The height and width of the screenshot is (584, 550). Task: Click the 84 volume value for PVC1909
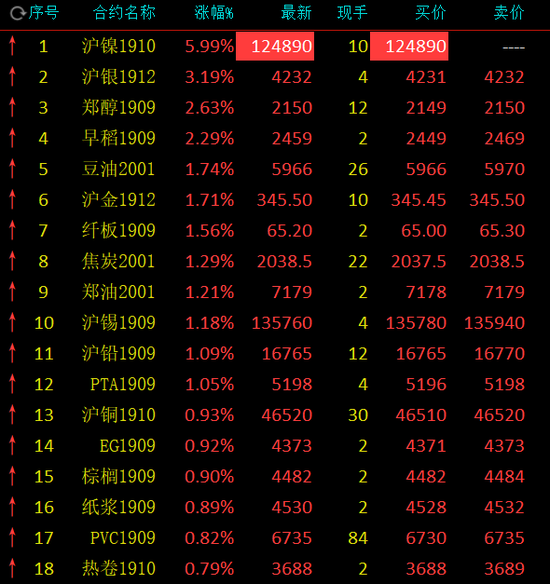[x=358, y=538]
